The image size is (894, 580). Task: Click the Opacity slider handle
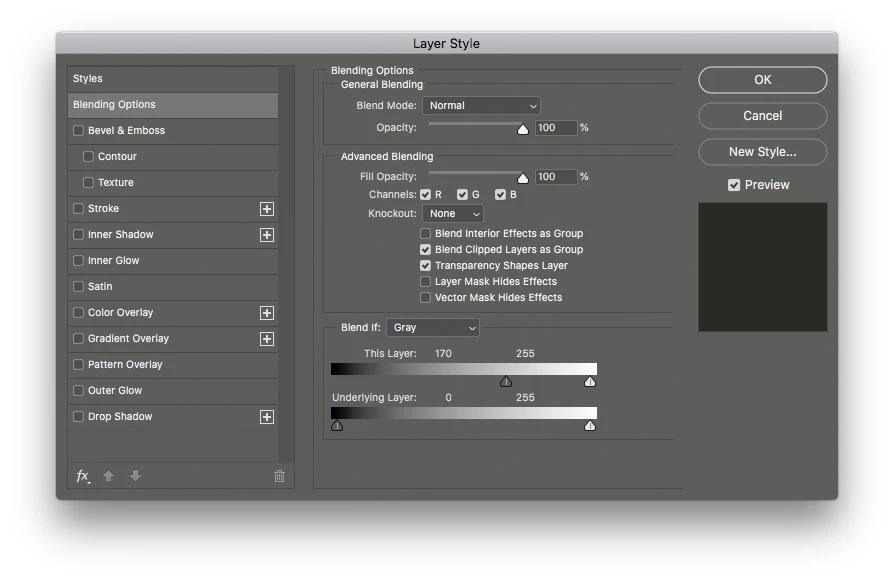(523, 129)
